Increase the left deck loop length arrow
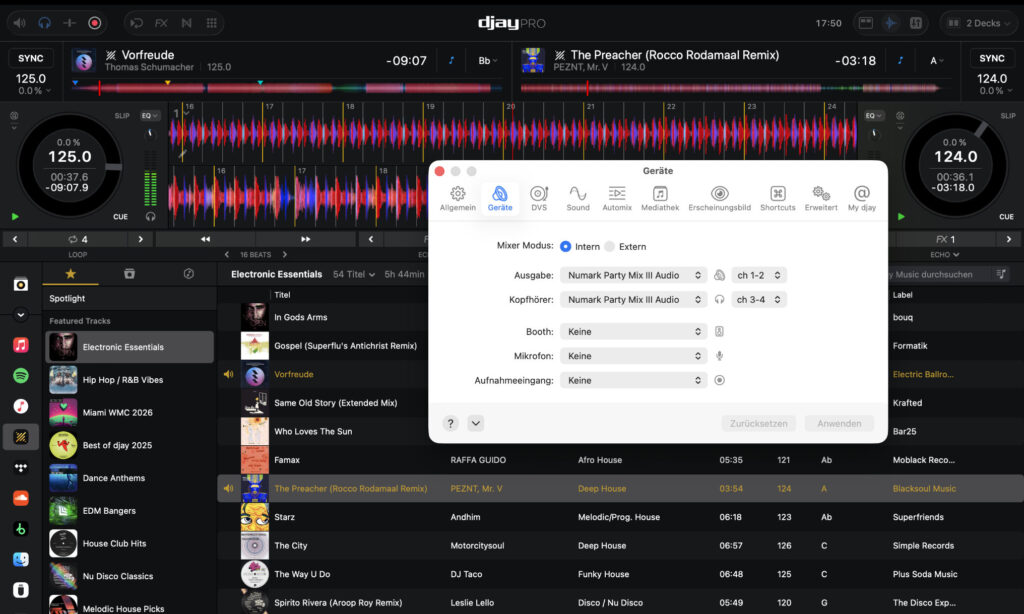 (140, 239)
